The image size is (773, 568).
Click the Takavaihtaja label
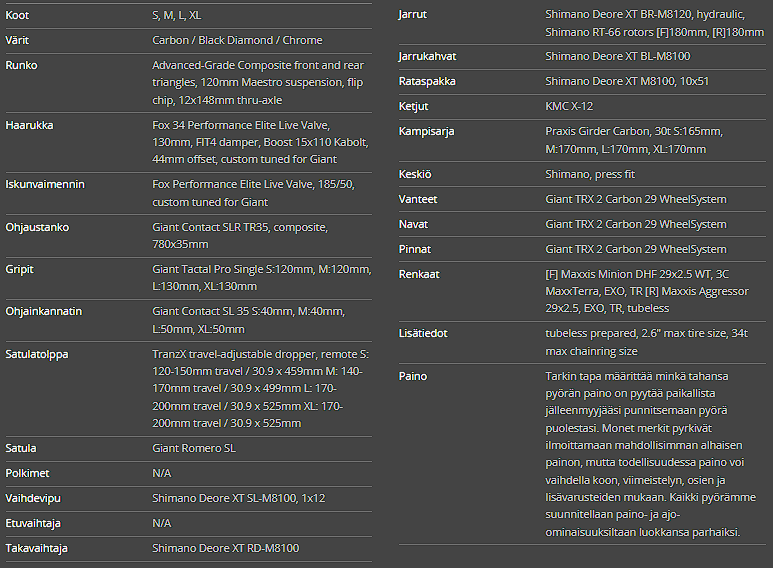(37, 548)
